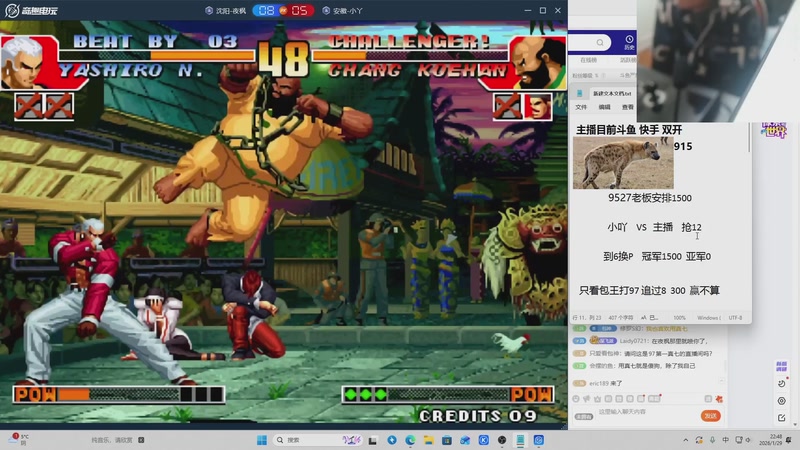The width and height of the screenshot is (800, 450).
Task: Close the game emulator window
Action: [x=558, y=10]
